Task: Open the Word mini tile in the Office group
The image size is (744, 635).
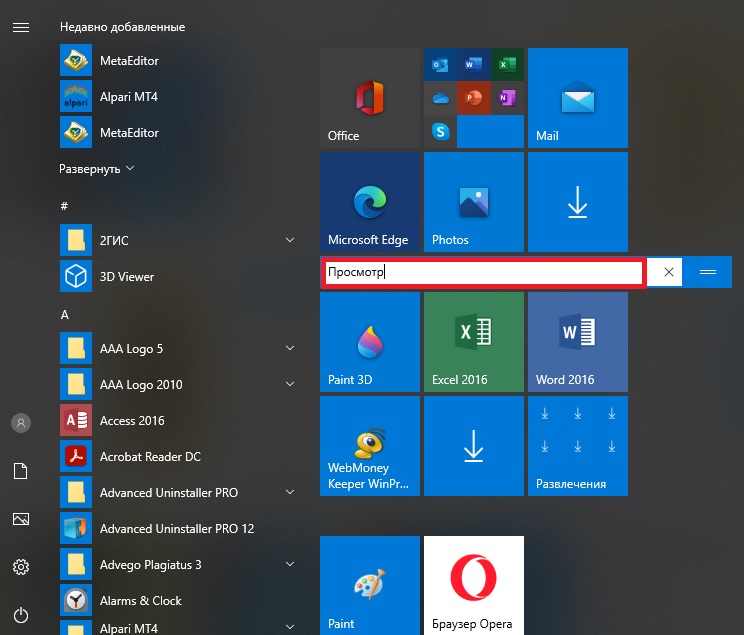Action: click(474, 64)
